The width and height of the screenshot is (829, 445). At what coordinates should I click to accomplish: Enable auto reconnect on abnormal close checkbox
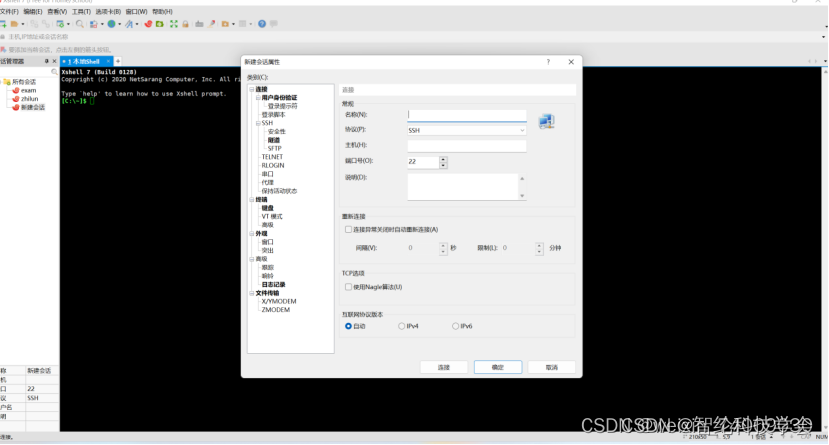348,229
